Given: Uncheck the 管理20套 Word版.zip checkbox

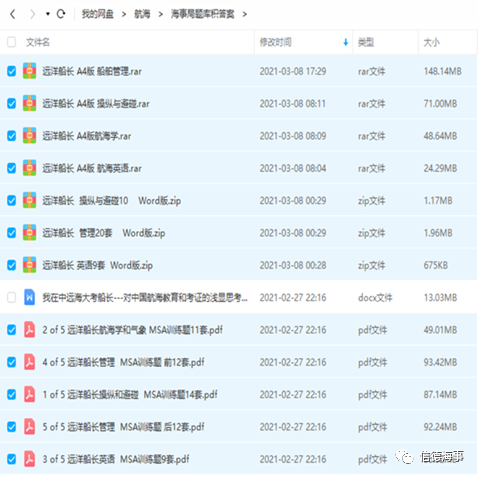Looking at the screenshot, I should point(11,233).
